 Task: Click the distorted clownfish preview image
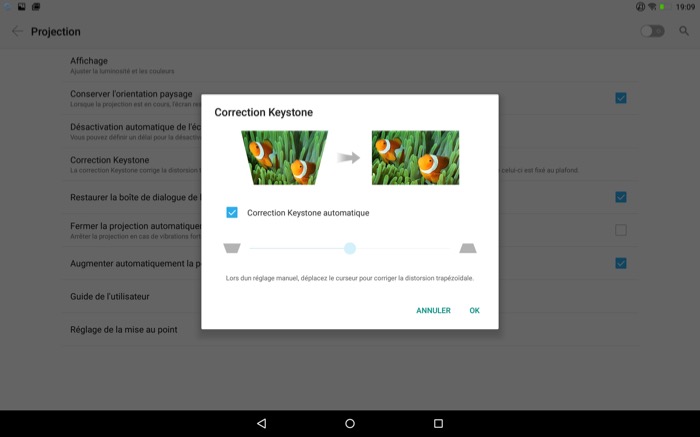coord(284,158)
